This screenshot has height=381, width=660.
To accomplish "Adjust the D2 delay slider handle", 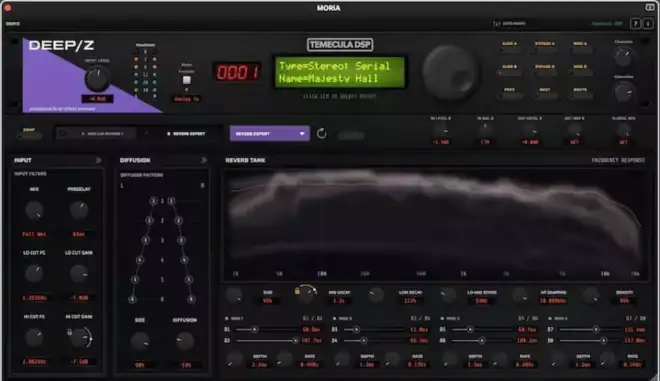I will (x=295, y=340).
